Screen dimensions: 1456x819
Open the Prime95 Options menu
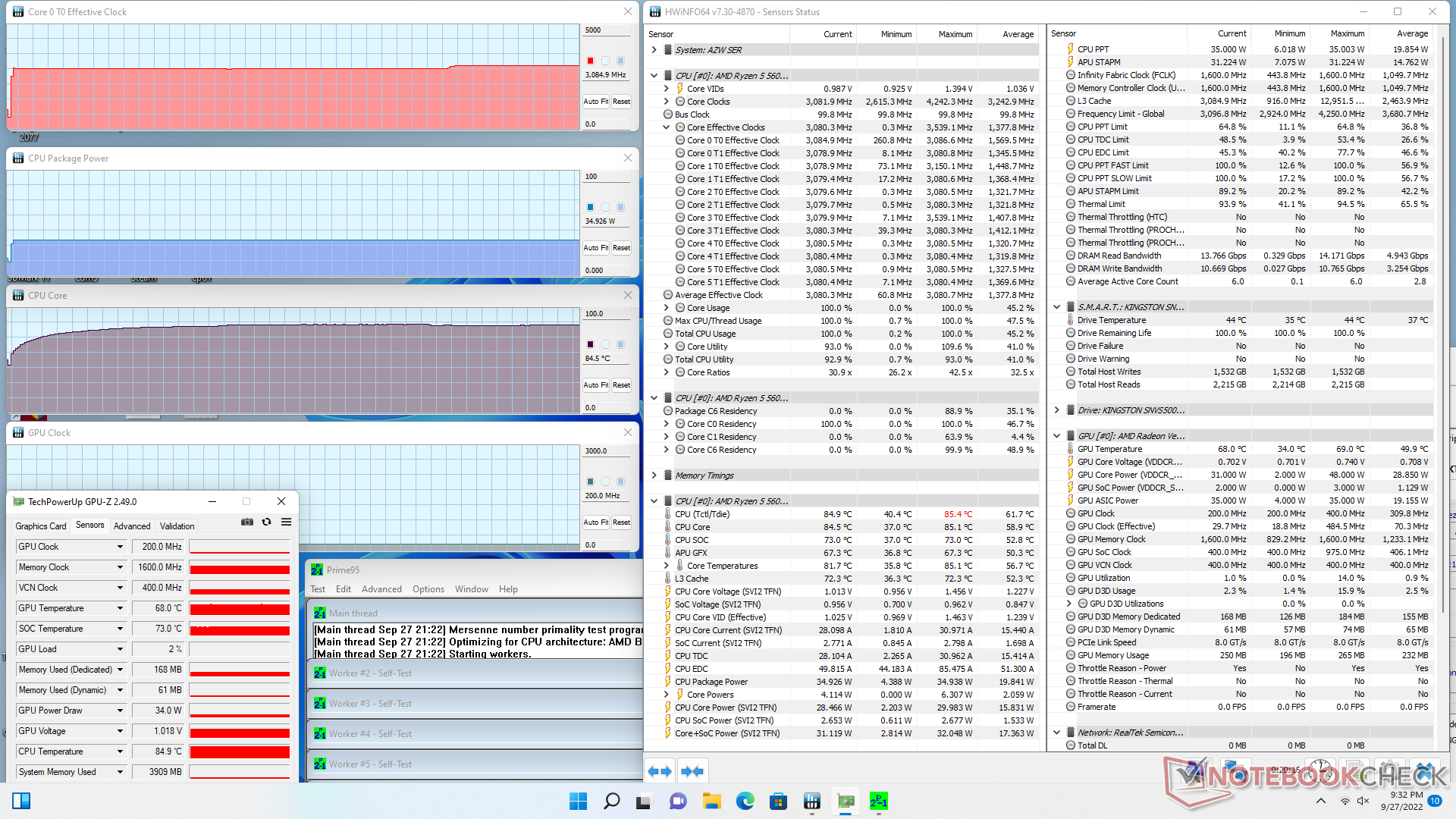pyautogui.click(x=428, y=589)
